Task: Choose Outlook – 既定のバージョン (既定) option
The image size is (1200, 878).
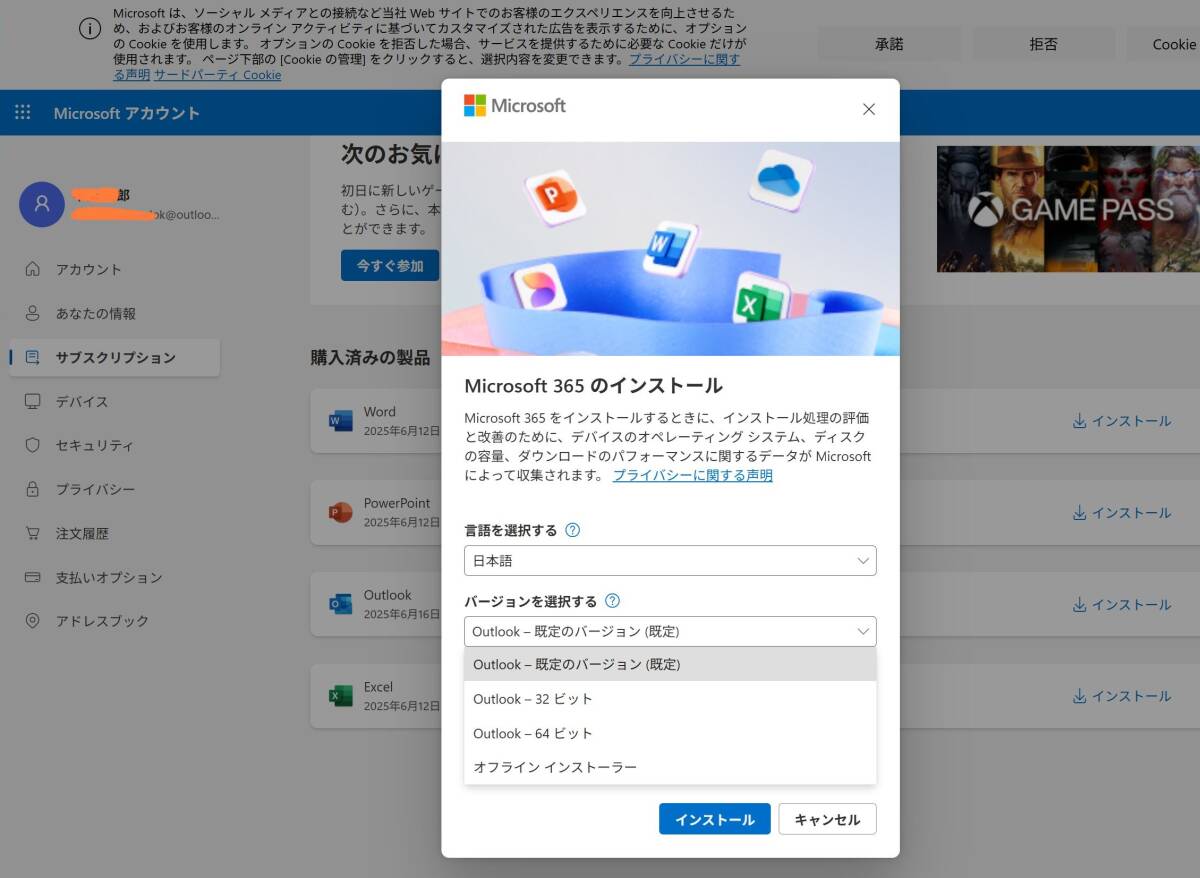Action: pyautogui.click(x=670, y=664)
